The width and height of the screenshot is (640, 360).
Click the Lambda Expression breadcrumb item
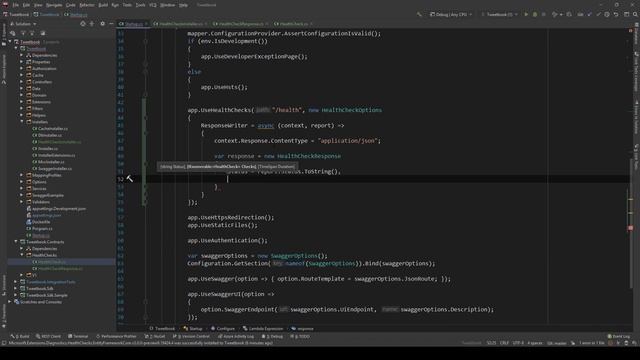pos(263,329)
